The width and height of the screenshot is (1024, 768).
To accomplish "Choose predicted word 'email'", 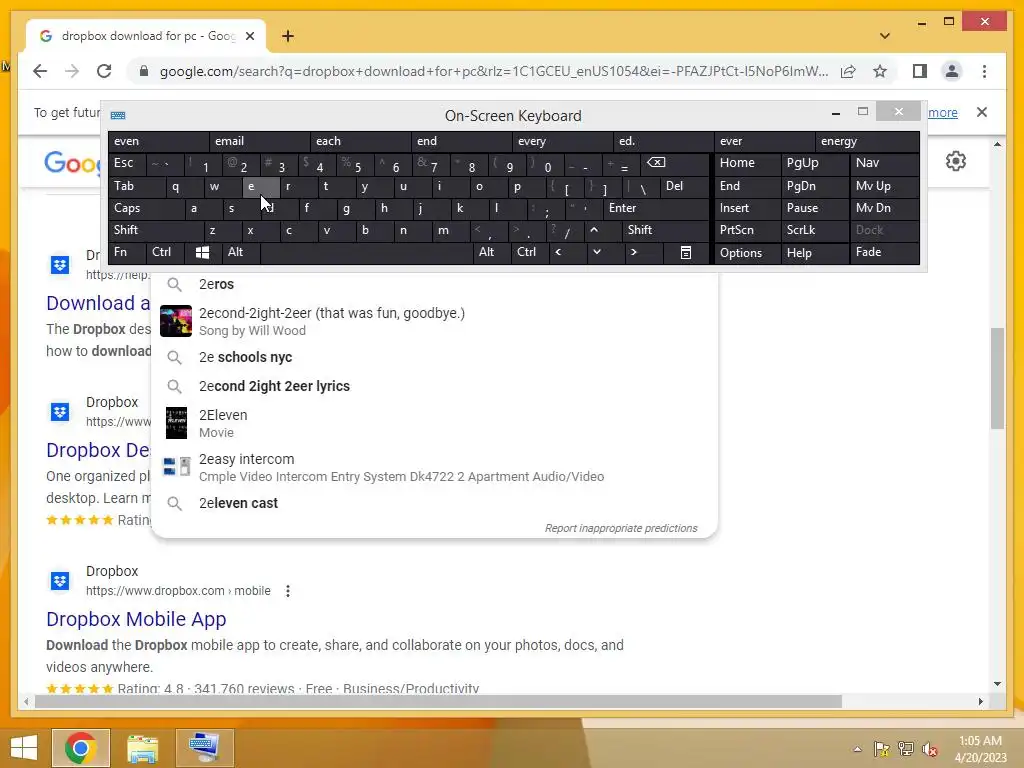I will tap(260, 141).
